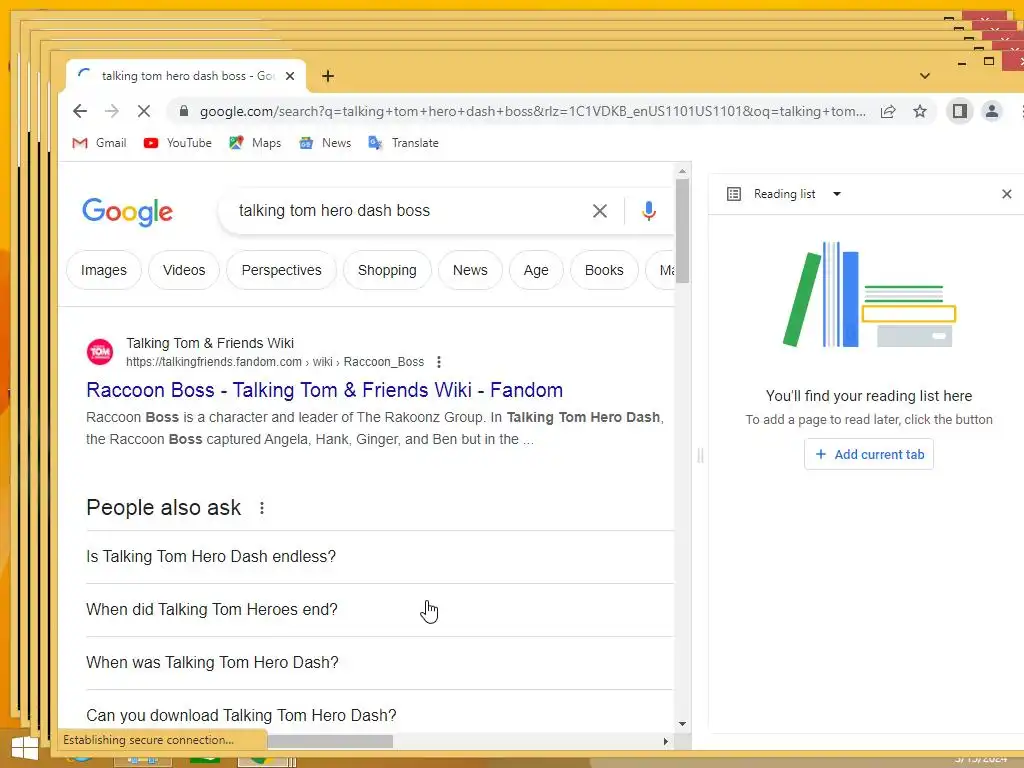Open the Reading list dropdown arrow
Image resolution: width=1024 pixels, height=768 pixels.
pyautogui.click(x=837, y=194)
